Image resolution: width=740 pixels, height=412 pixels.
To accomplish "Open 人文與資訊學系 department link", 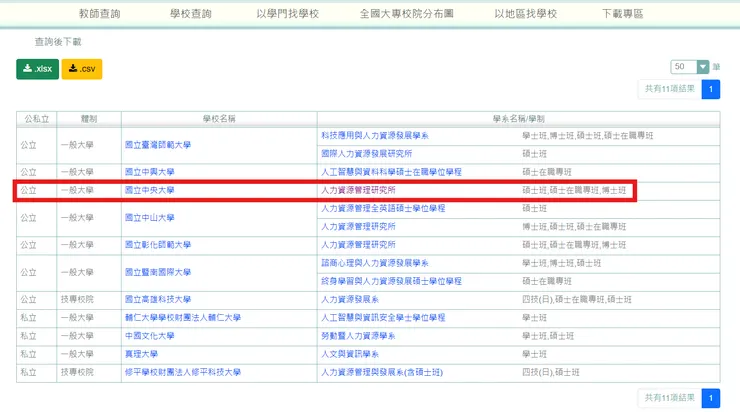I will pos(350,354).
